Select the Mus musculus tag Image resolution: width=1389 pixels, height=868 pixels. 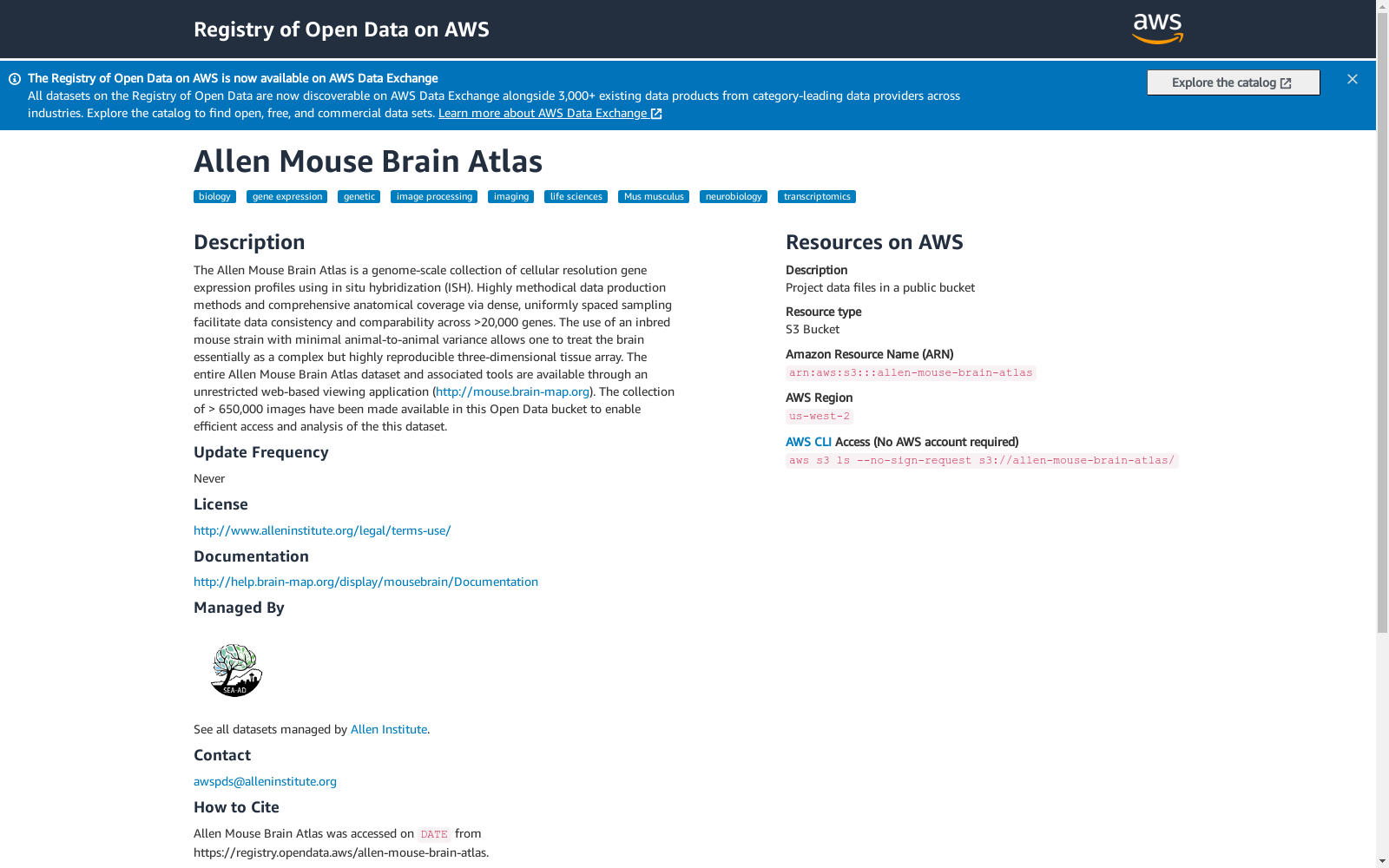654,197
